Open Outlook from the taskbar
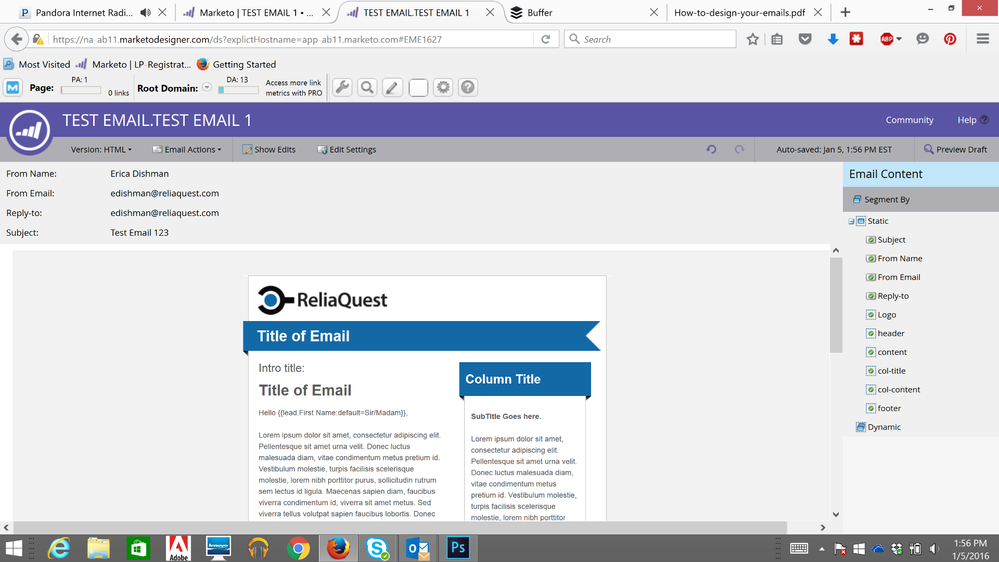 (x=418, y=547)
